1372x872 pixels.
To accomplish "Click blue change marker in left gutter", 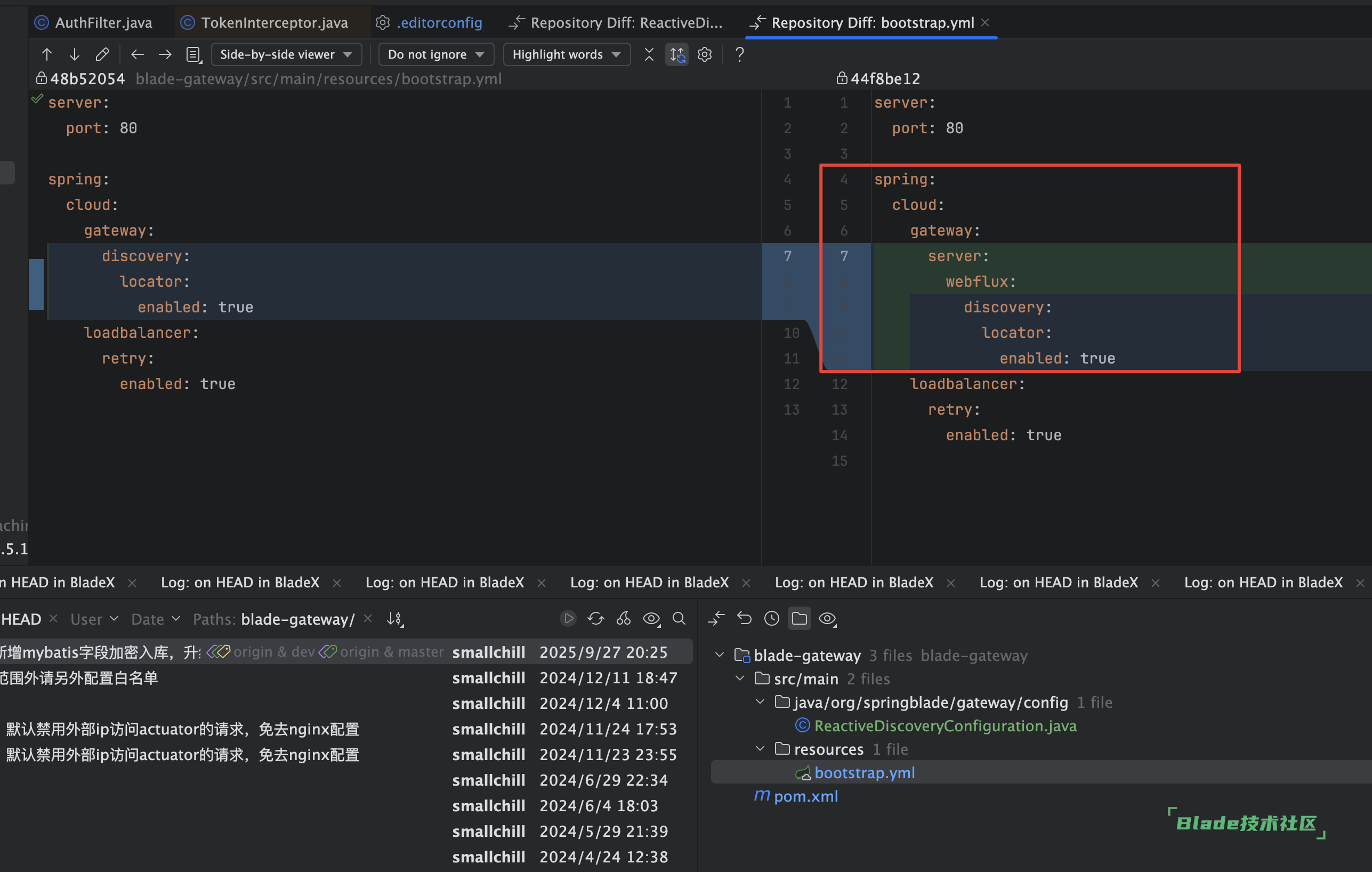I will pos(36,285).
